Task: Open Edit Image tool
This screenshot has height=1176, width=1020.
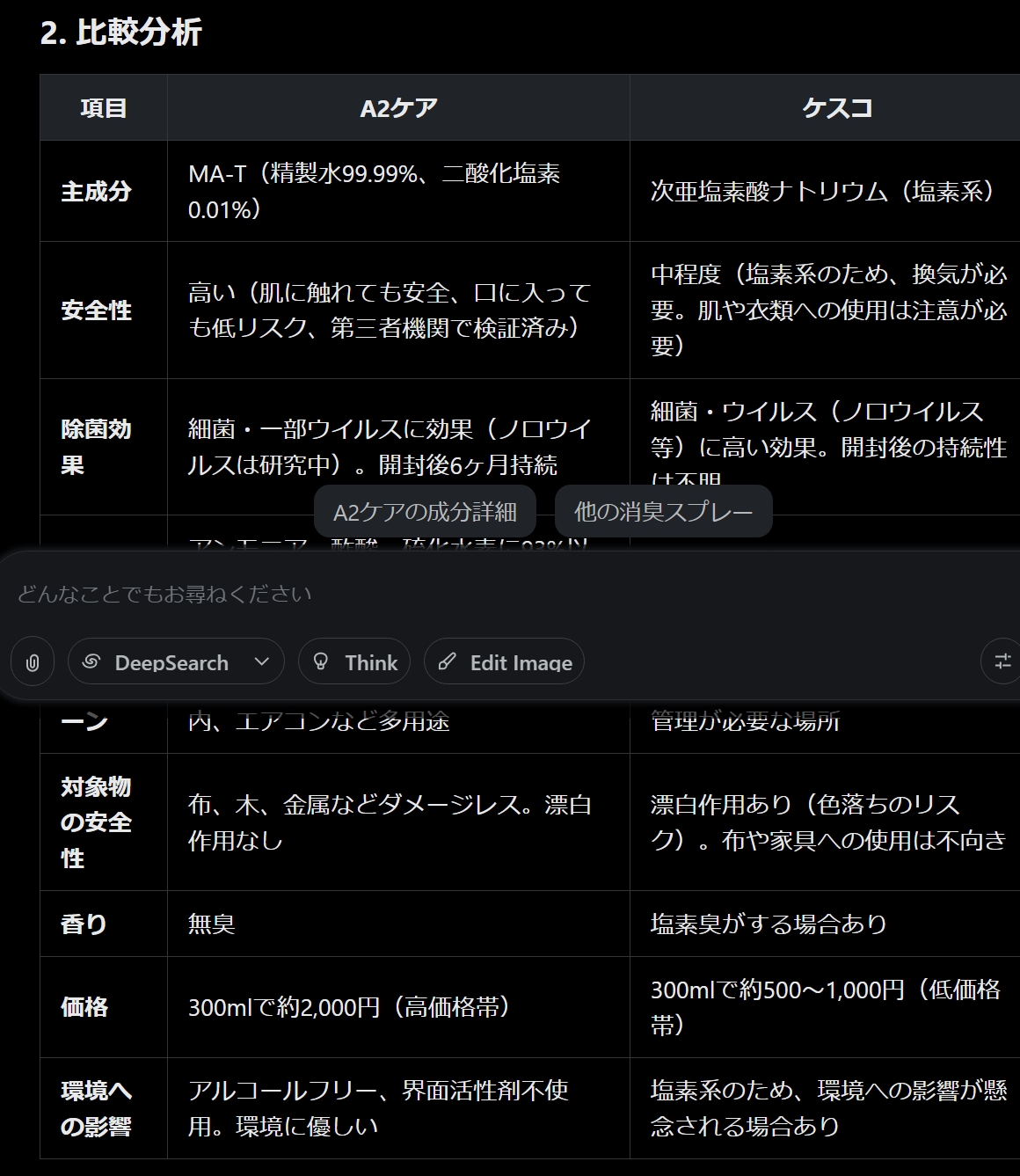Action: pos(504,661)
